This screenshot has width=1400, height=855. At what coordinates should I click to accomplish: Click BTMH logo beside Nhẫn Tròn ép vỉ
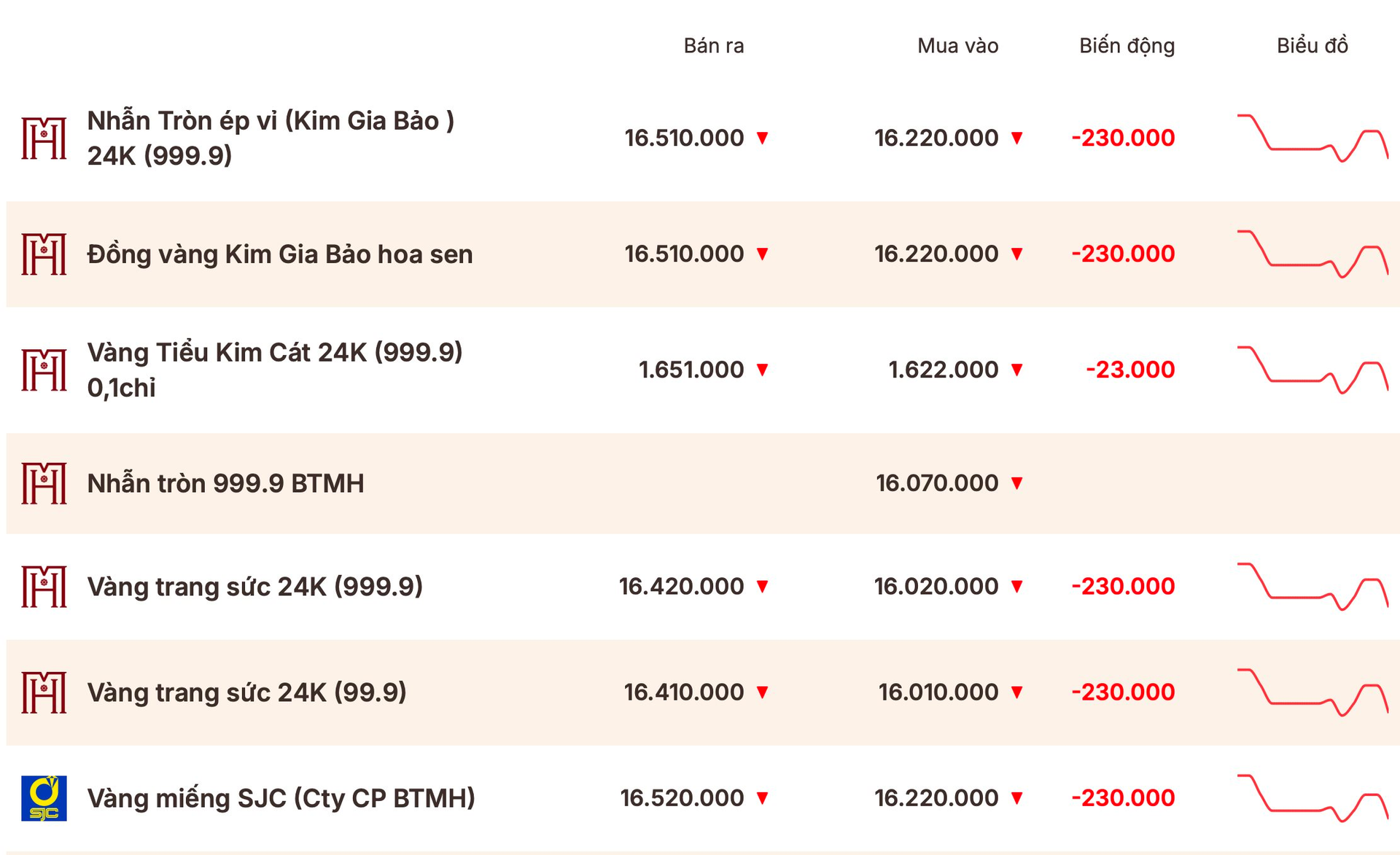coord(44,138)
